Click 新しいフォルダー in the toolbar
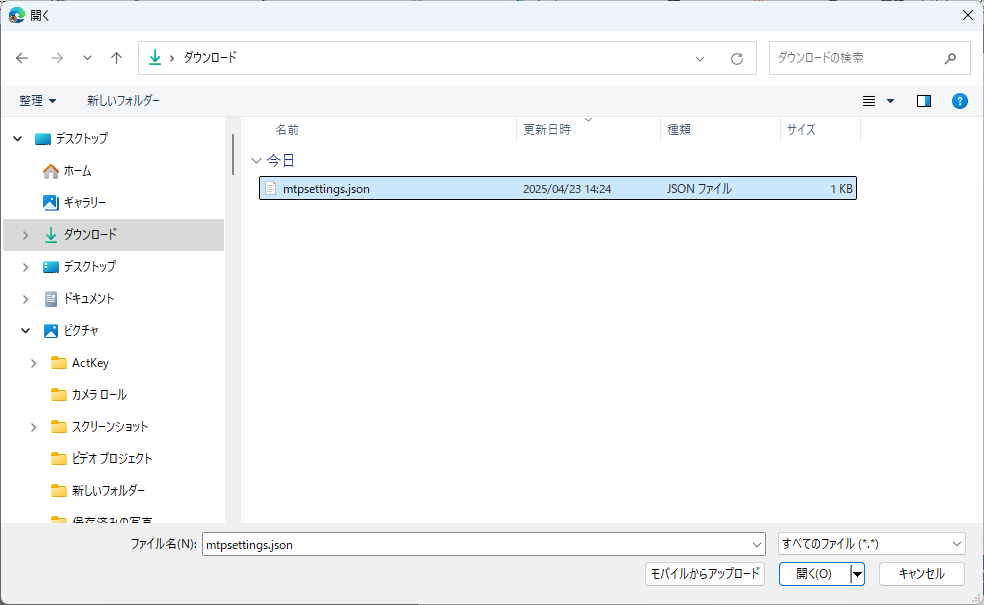The height and width of the screenshot is (605, 984). (123, 101)
